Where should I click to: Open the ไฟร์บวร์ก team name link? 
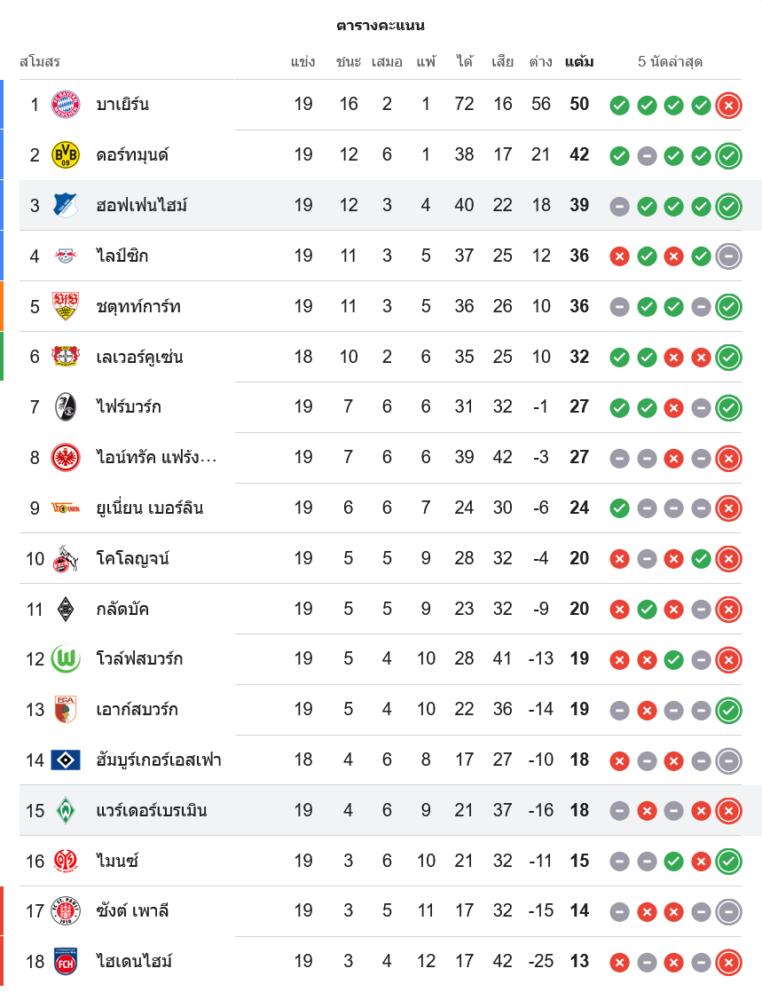click(x=128, y=407)
